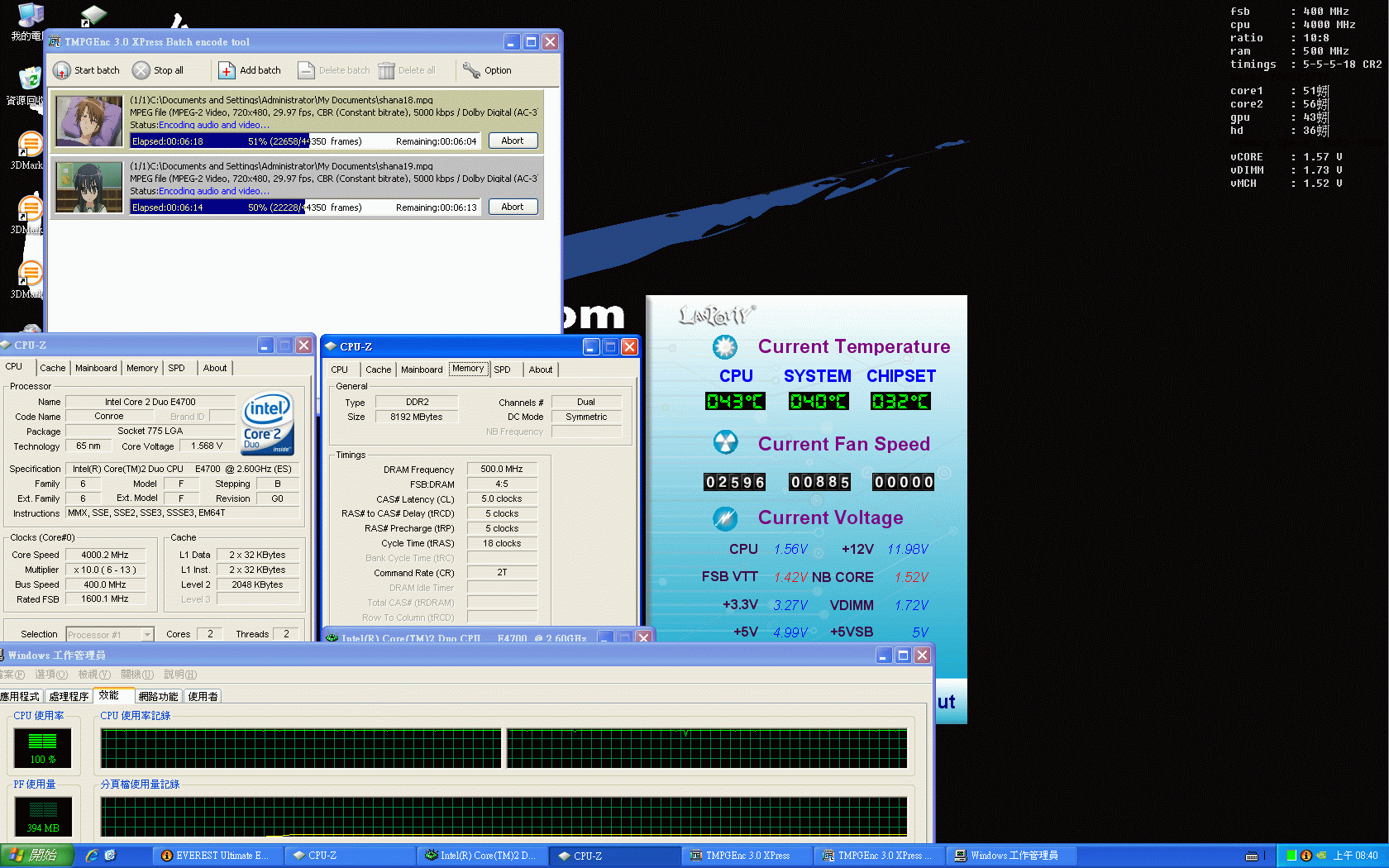
Task: Select the shana18.mpg preview thumbnail
Action: (x=89, y=121)
